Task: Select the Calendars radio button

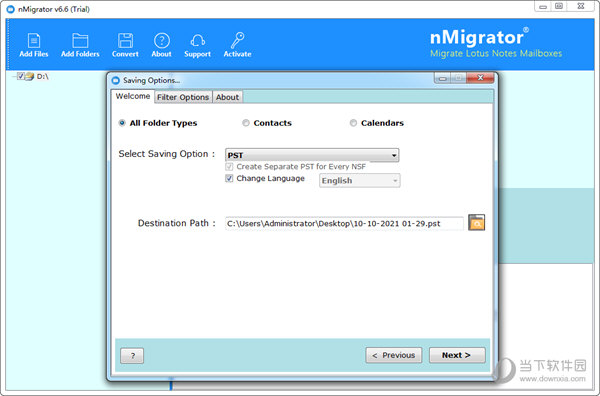Action: 353,123
